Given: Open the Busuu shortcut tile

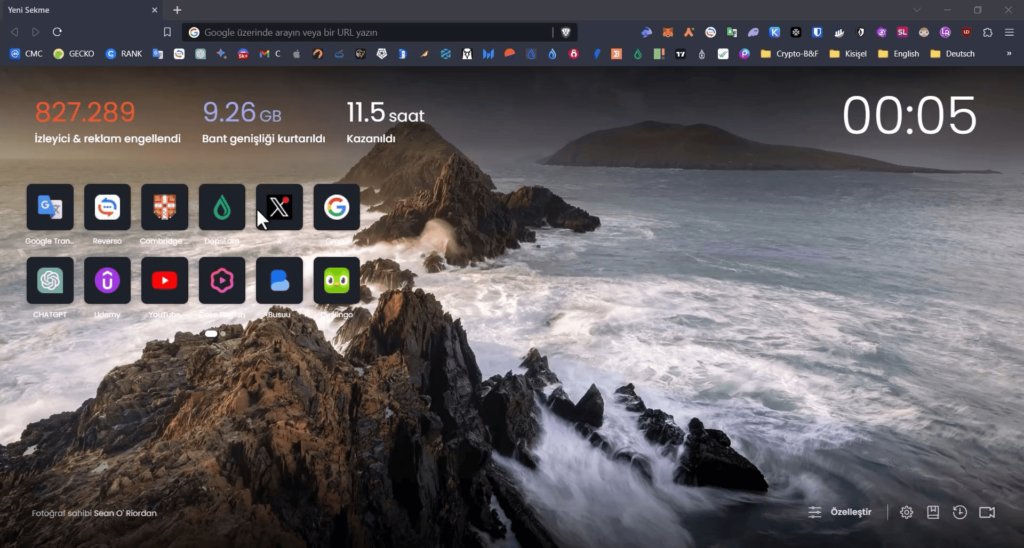Looking at the screenshot, I should pyautogui.click(x=280, y=280).
